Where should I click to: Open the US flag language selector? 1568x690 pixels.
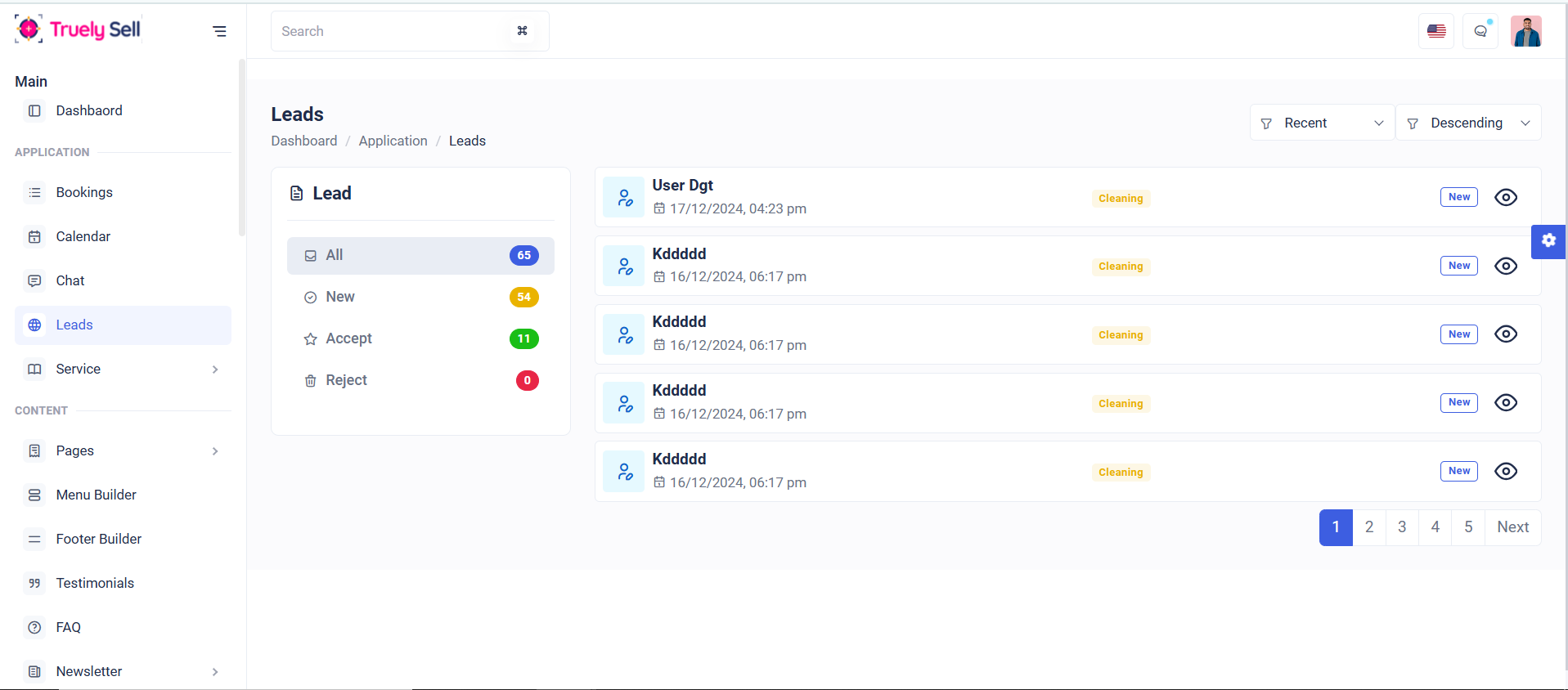coord(1435,31)
